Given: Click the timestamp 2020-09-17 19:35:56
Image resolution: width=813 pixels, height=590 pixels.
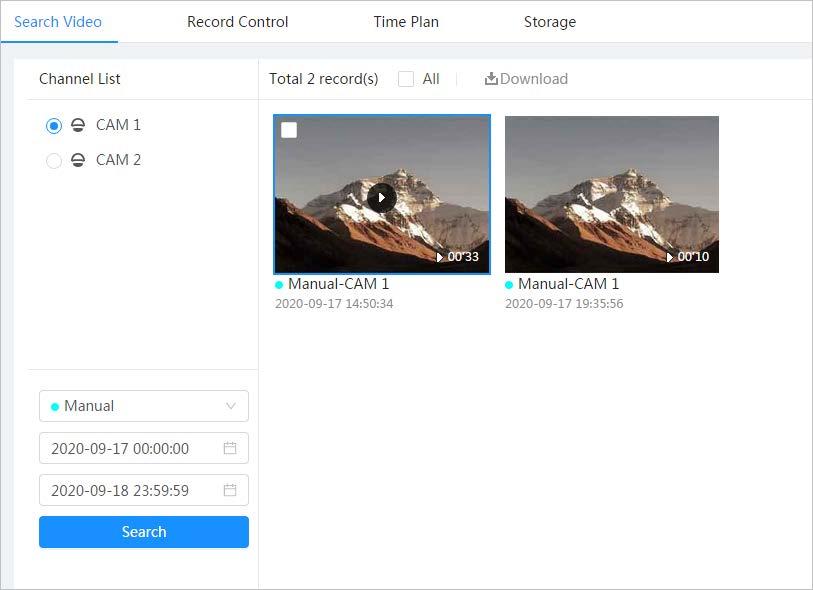Looking at the screenshot, I should click(564, 304).
